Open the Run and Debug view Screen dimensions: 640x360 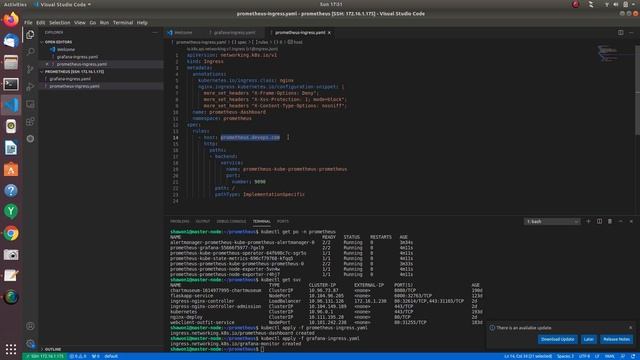(30, 87)
